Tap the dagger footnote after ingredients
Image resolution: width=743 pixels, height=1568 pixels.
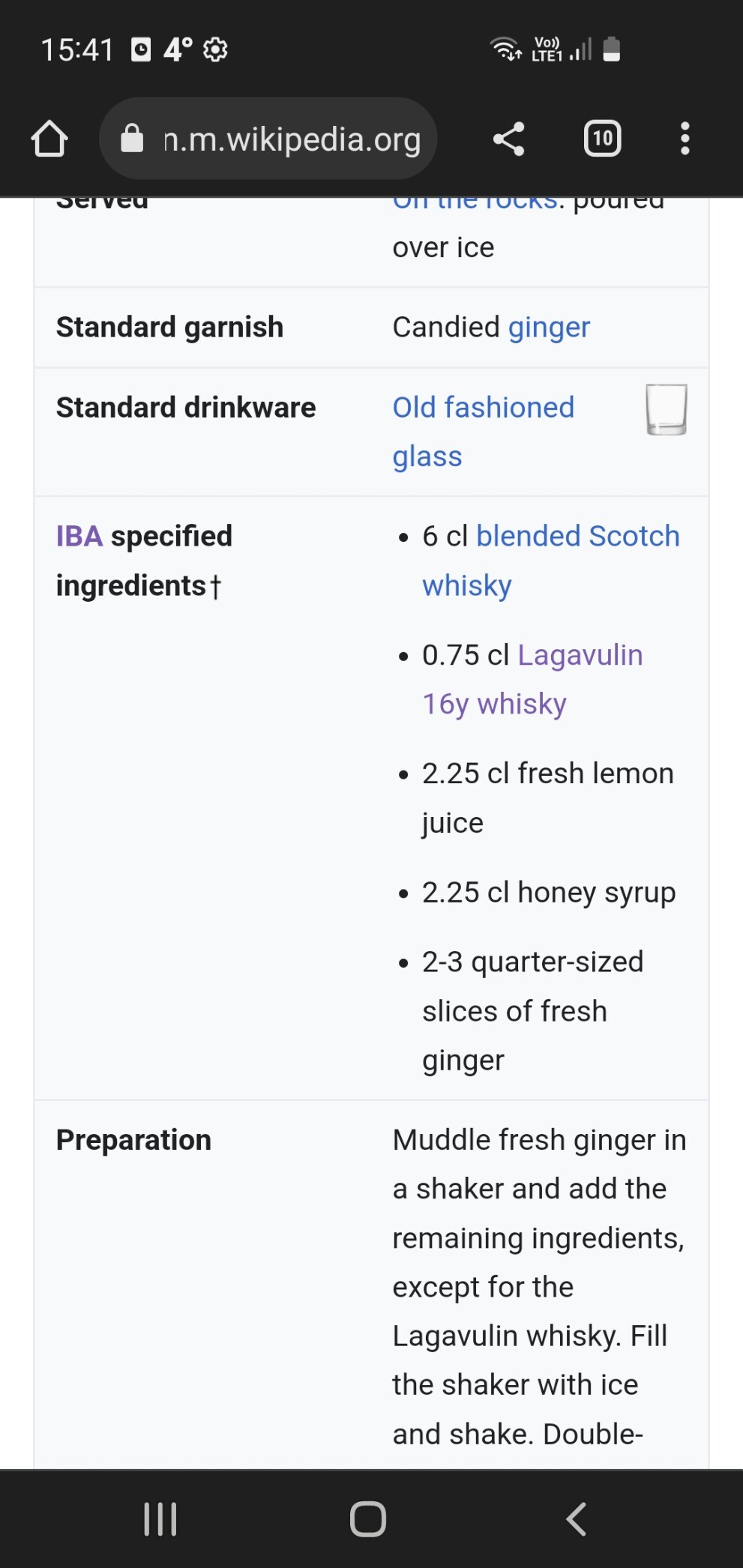tap(216, 586)
